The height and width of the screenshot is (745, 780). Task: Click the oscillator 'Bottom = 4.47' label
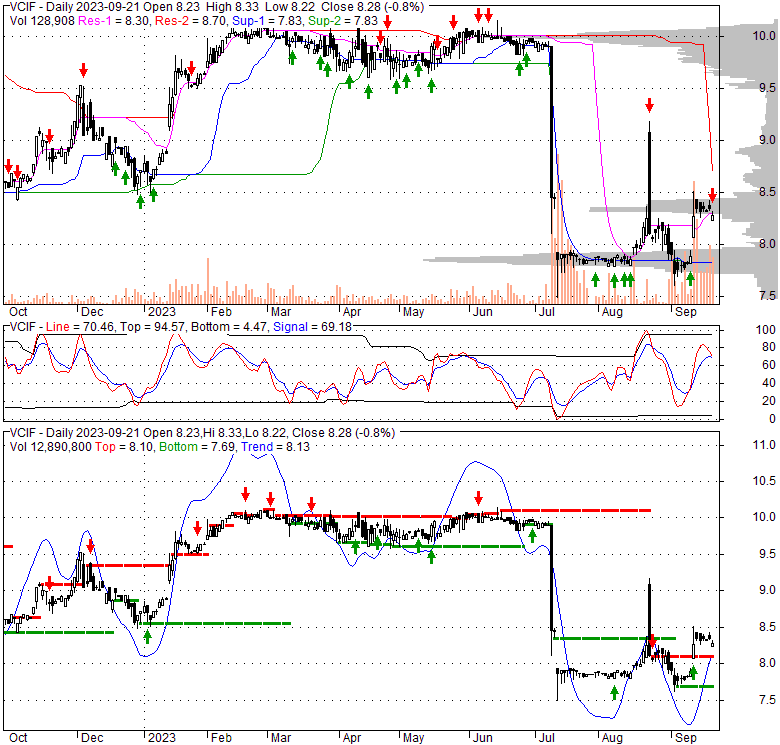point(230,327)
